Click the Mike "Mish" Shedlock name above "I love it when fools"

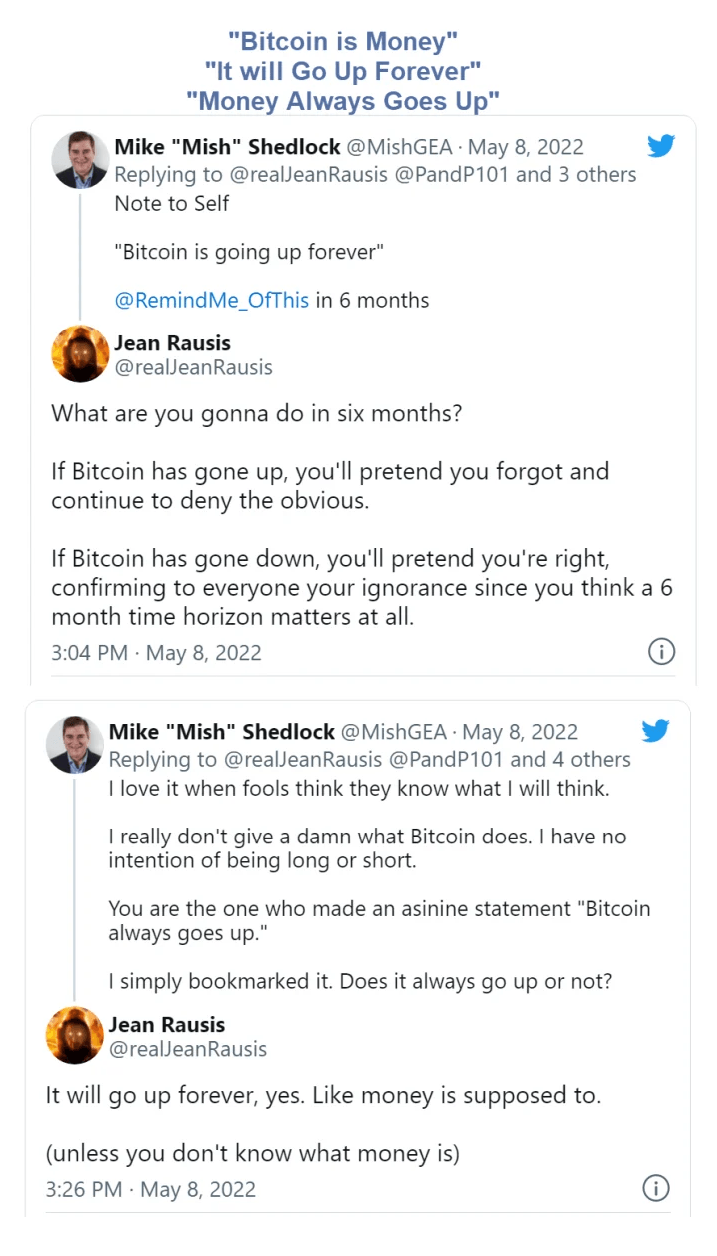(221, 732)
